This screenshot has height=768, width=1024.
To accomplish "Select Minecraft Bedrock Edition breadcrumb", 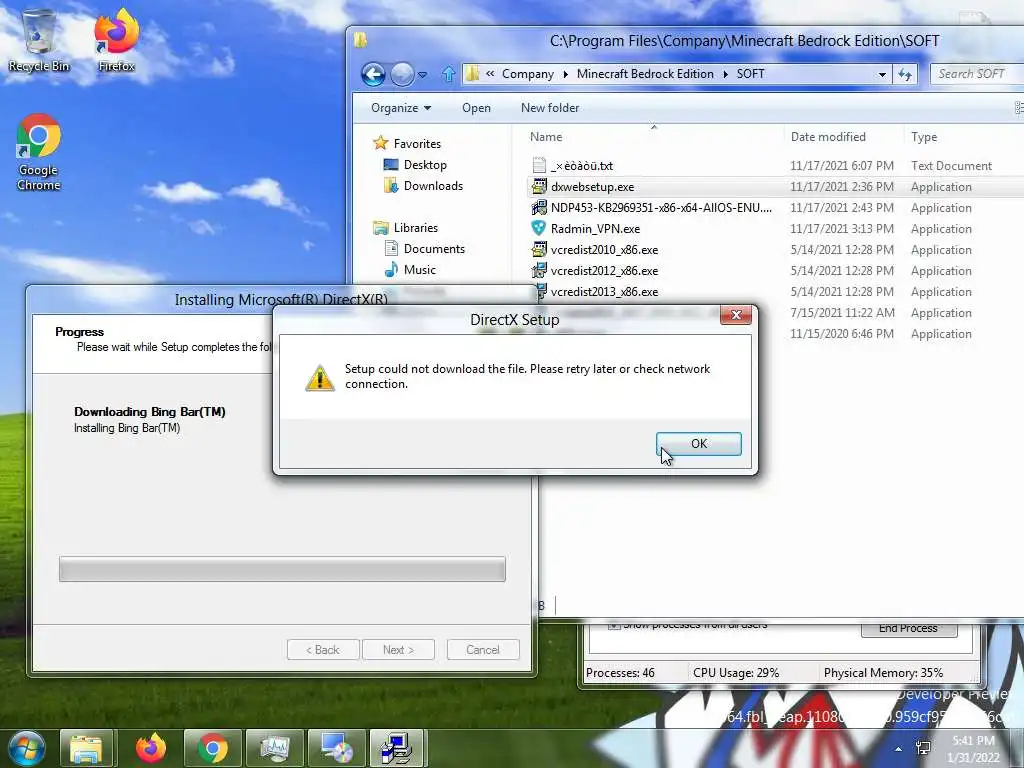I will coord(645,74).
